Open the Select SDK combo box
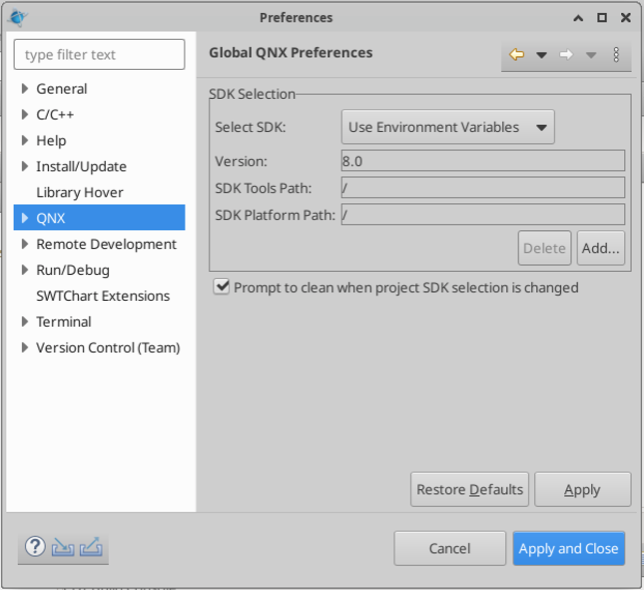The image size is (644, 590). coord(448,127)
